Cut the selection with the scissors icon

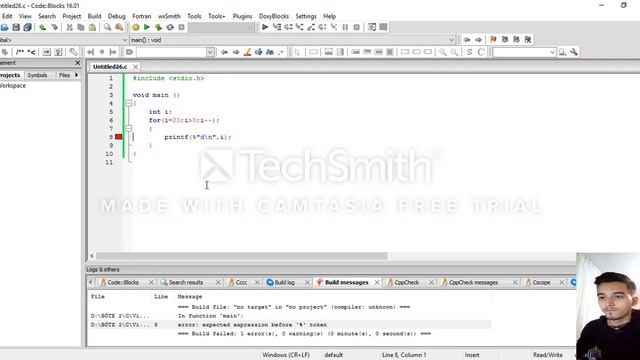69,27
